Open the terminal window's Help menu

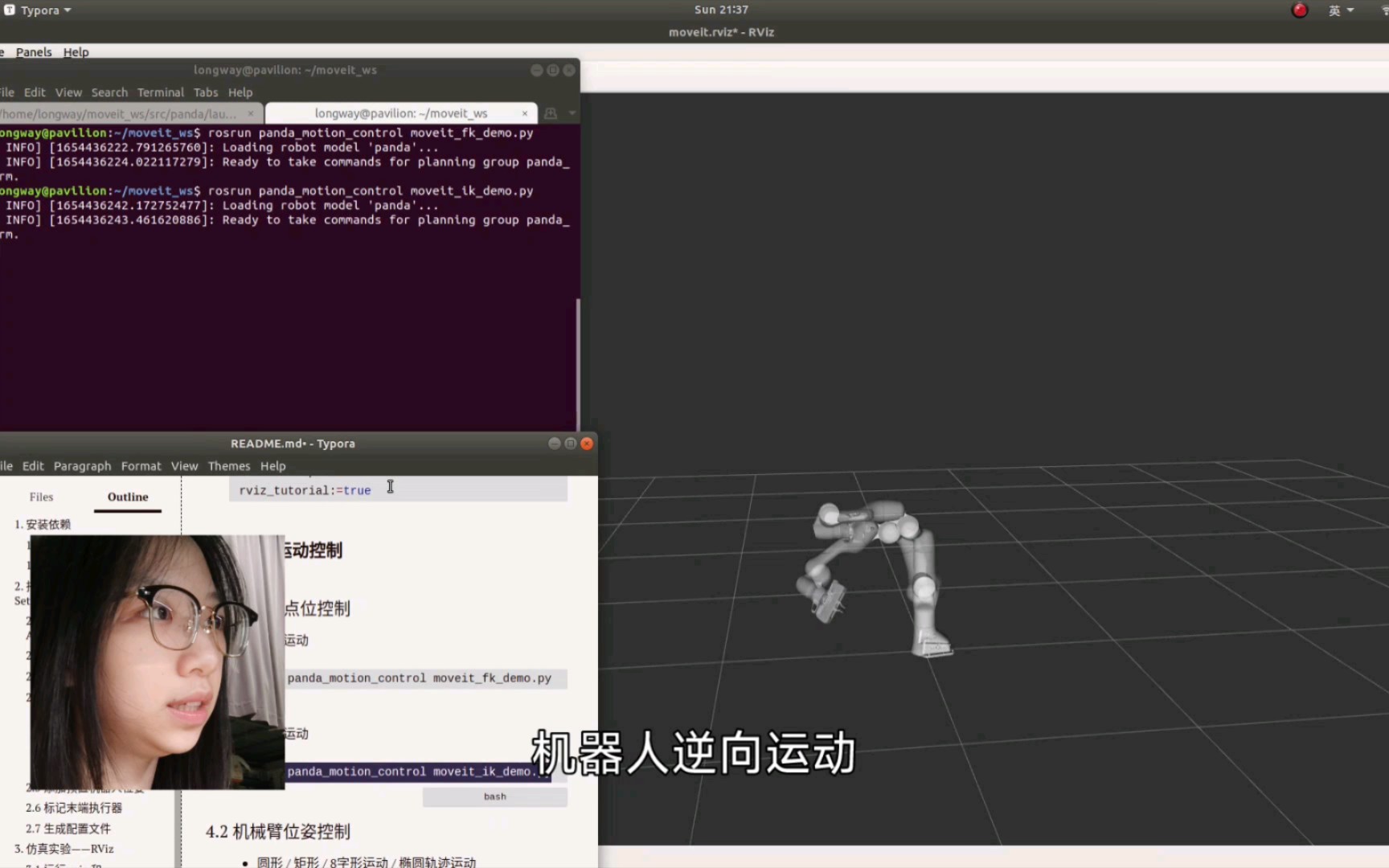[240, 92]
